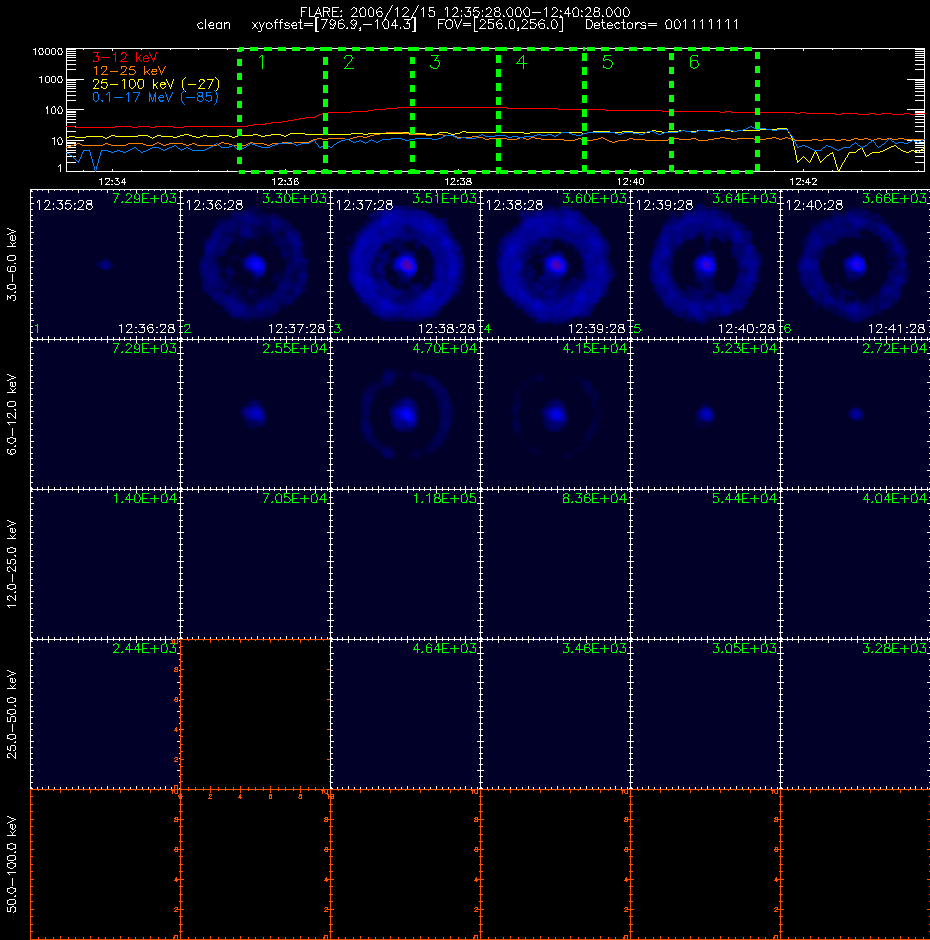This screenshot has height=940, width=930.
Task: Click the '12:34' time axis label
Action: coord(112,181)
